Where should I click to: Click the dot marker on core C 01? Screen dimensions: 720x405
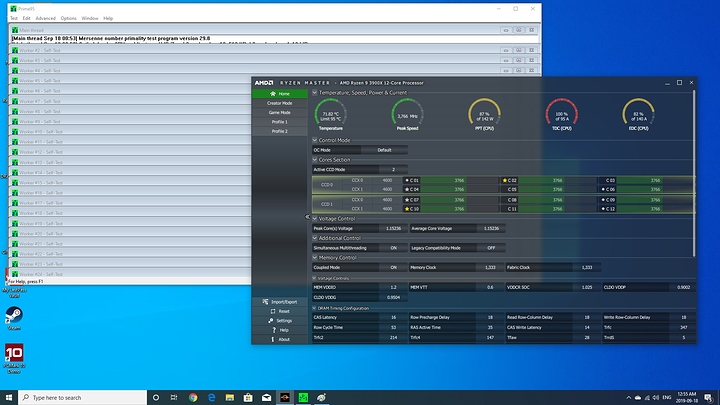[407, 180]
